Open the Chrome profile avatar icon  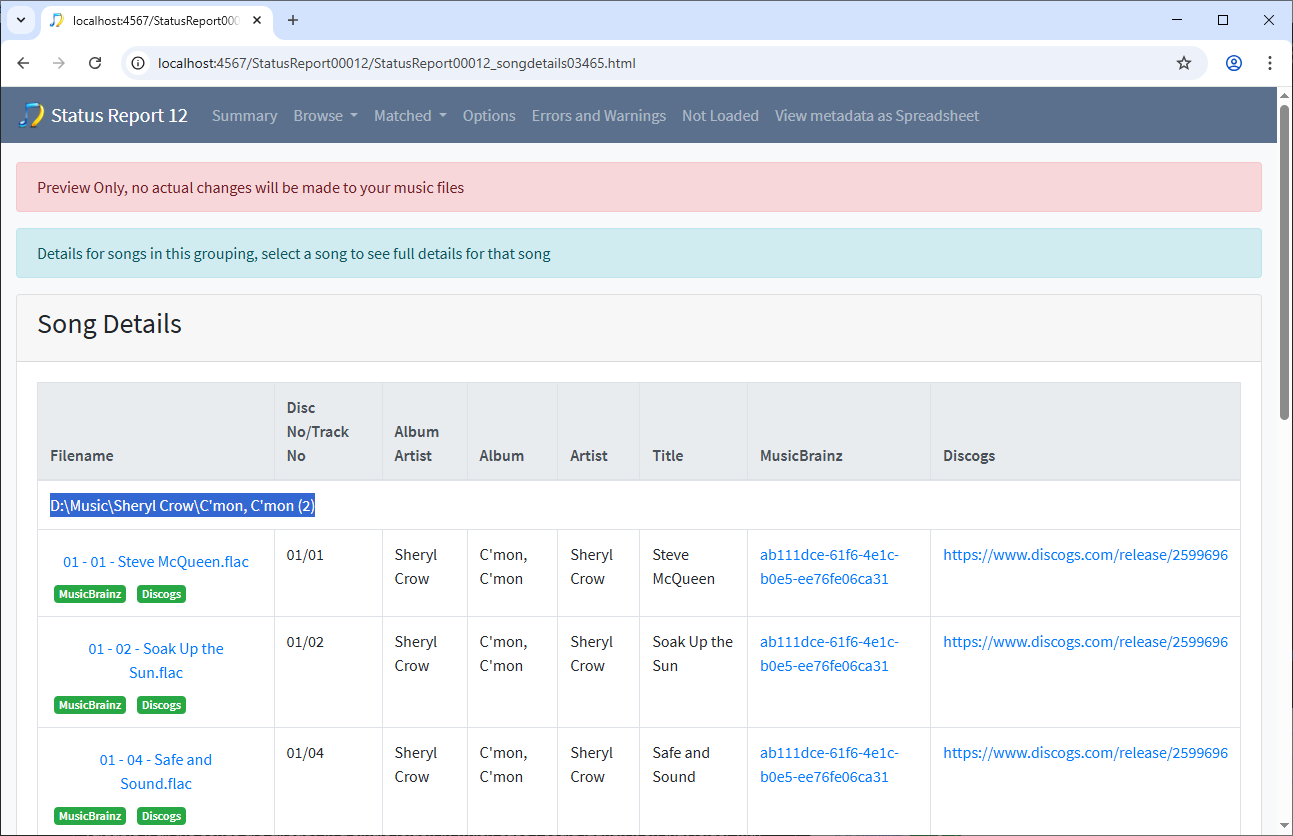point(1234,63)
